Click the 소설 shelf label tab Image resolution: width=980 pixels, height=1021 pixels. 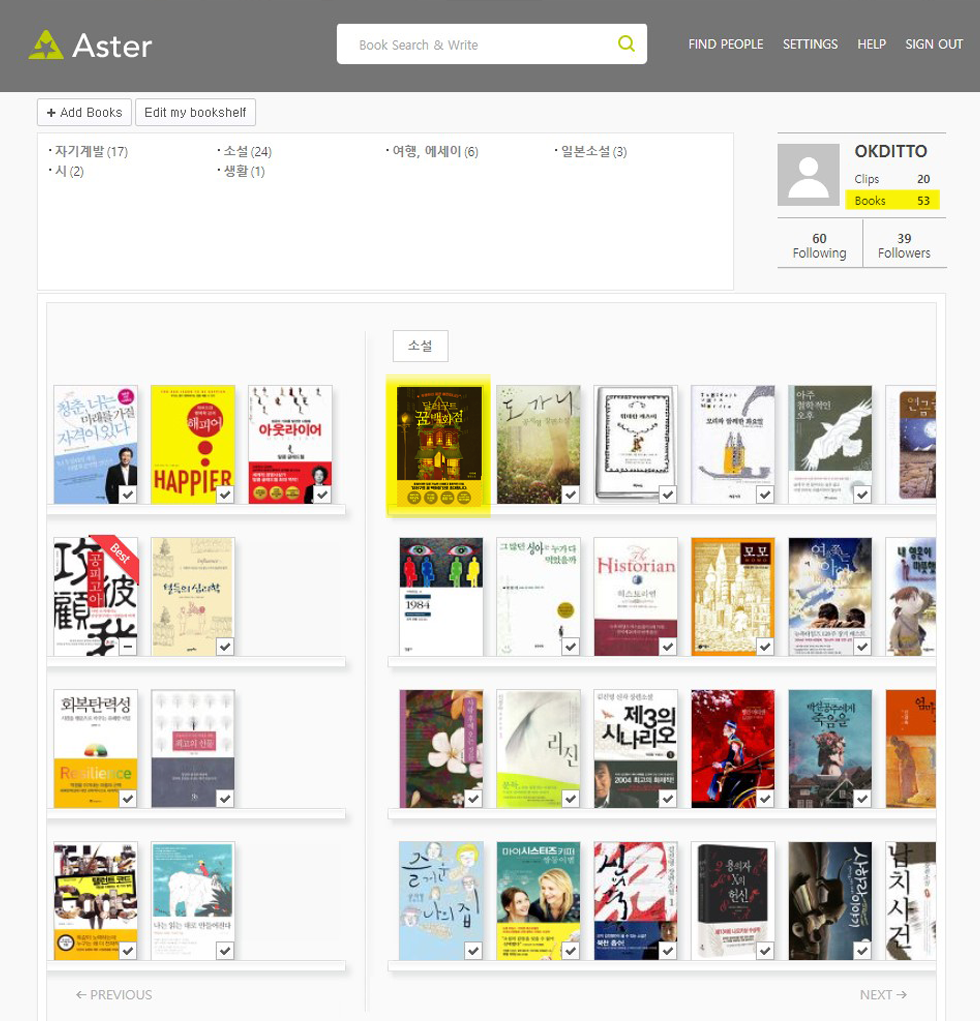[x=420, y=346]
